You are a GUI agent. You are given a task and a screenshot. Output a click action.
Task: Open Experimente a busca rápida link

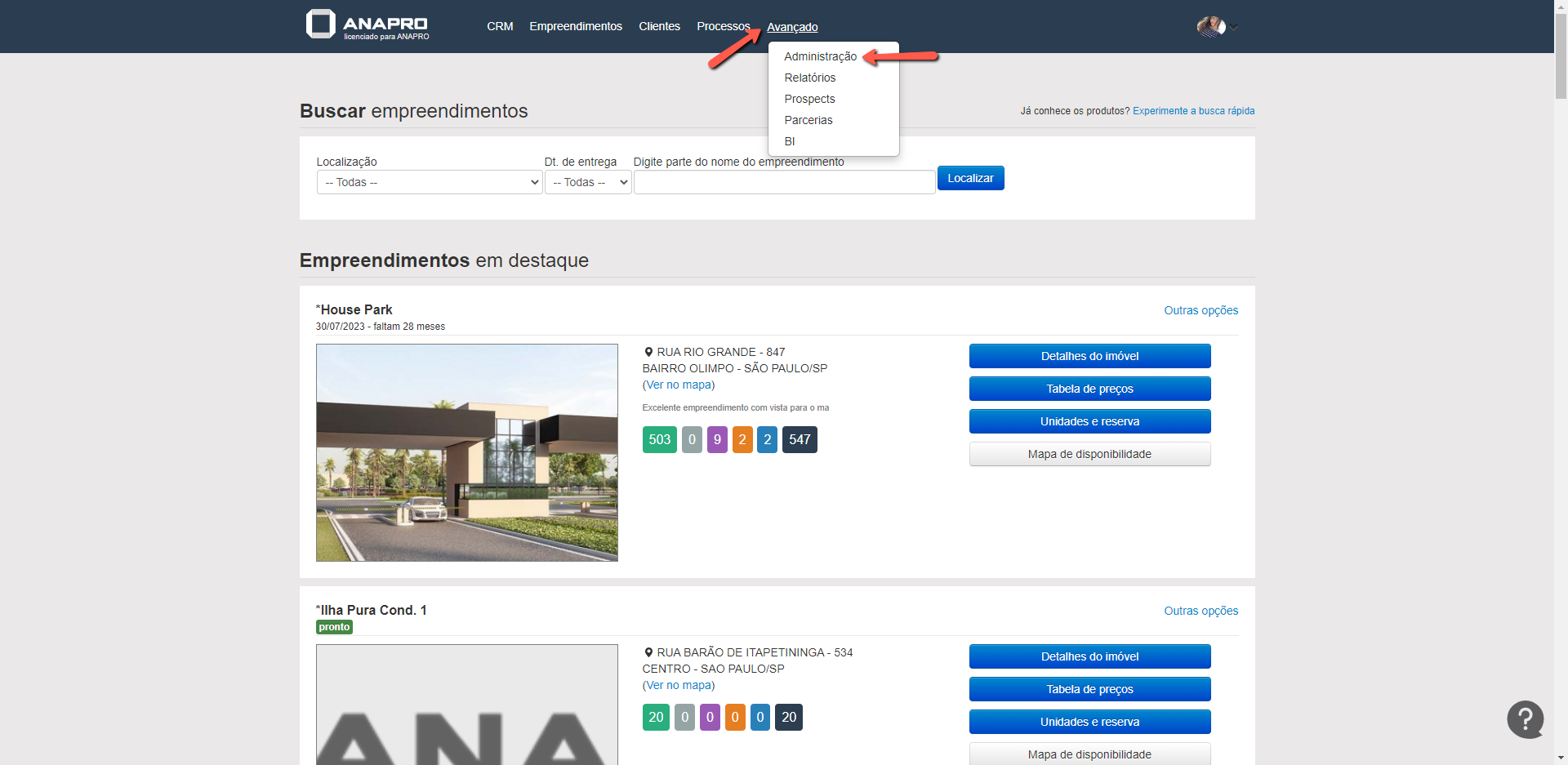point(1193,111)
